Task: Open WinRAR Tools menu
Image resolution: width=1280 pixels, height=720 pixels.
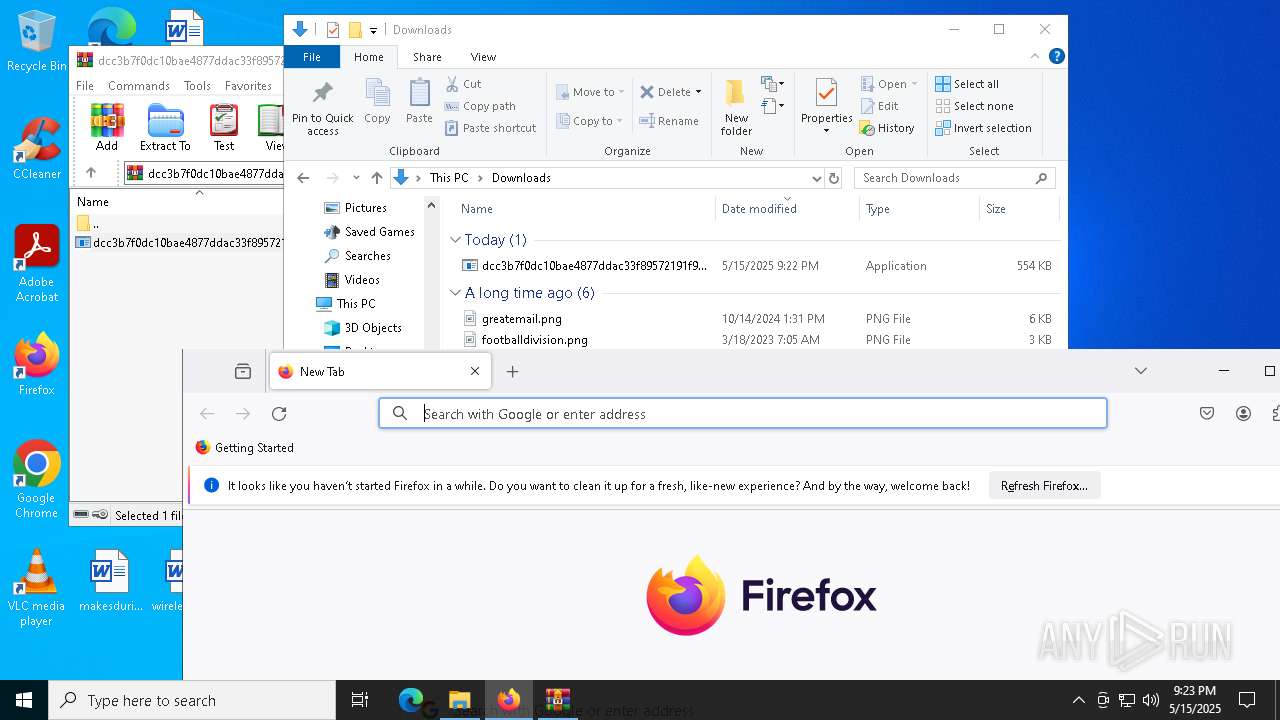Action: [197, 86]
